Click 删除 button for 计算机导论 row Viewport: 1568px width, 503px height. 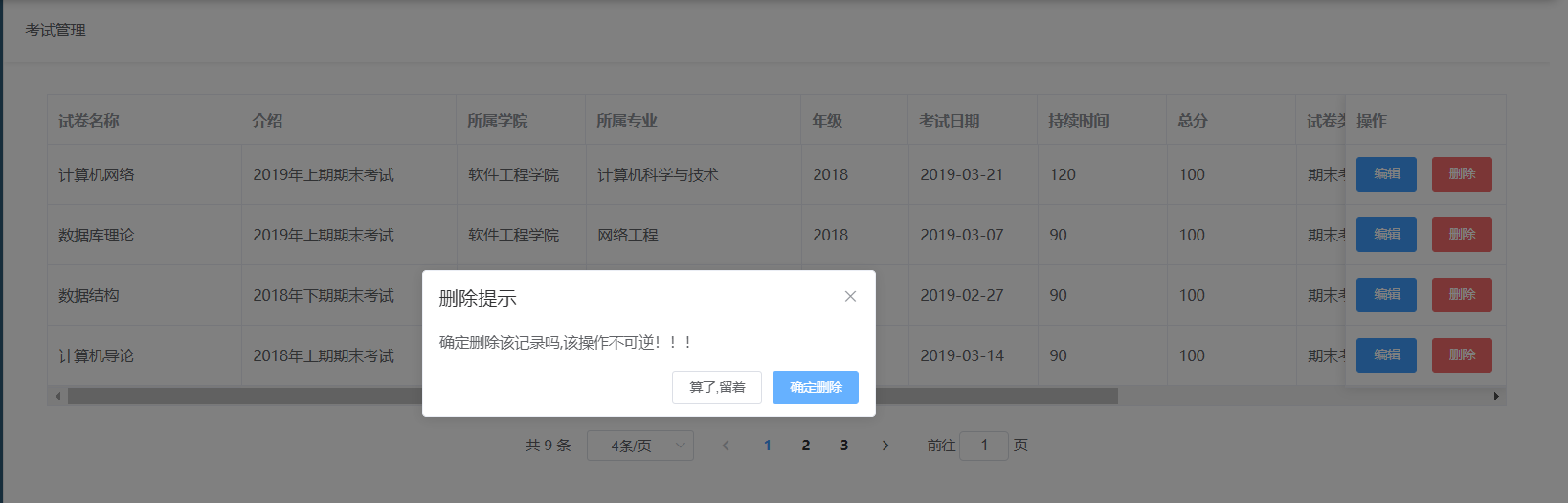[1462, 355]
